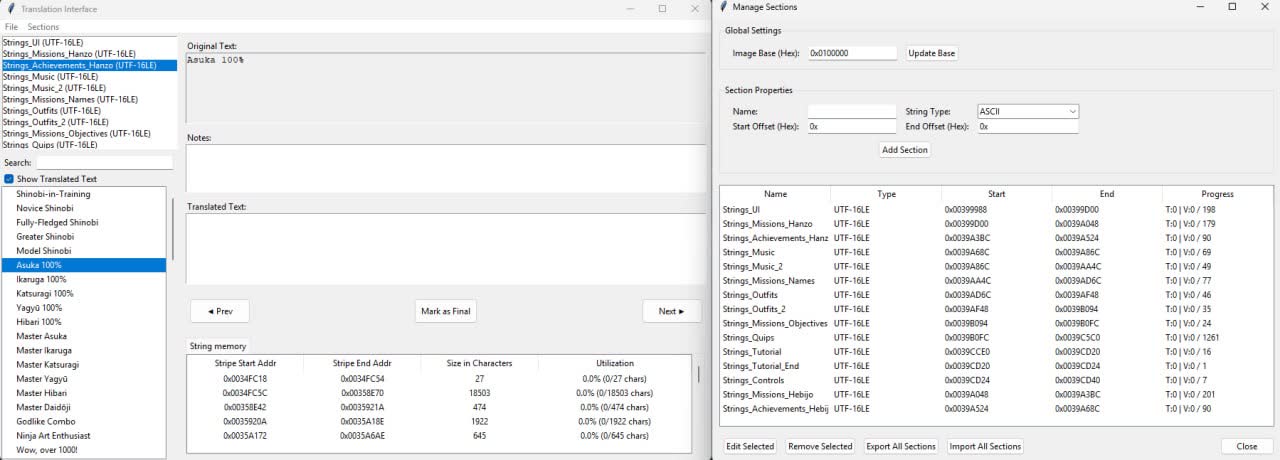
Task: Click the String memory table scrollbar
Action: (x=699, y=400)
